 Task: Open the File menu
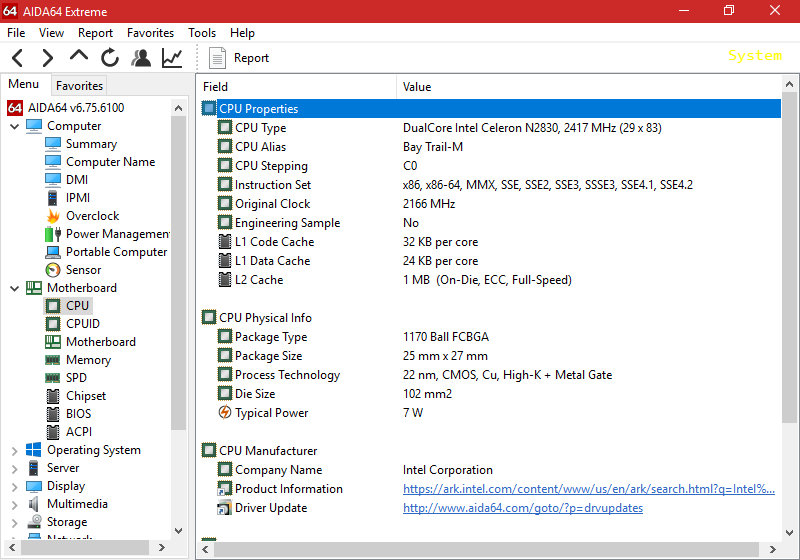pyautogui.click(x=16, y=33)
